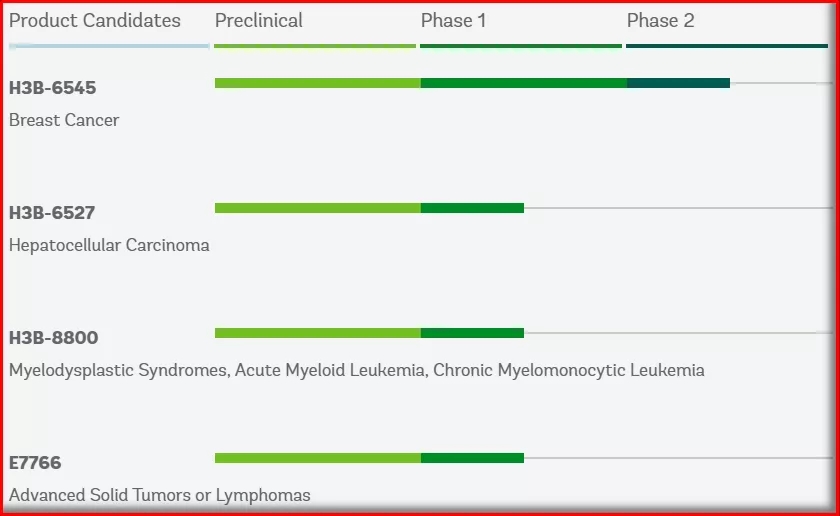The image size is (840, 516).
Task: Click H3B-6527's Preclinical progress bar segment
Action: [318, 208]
